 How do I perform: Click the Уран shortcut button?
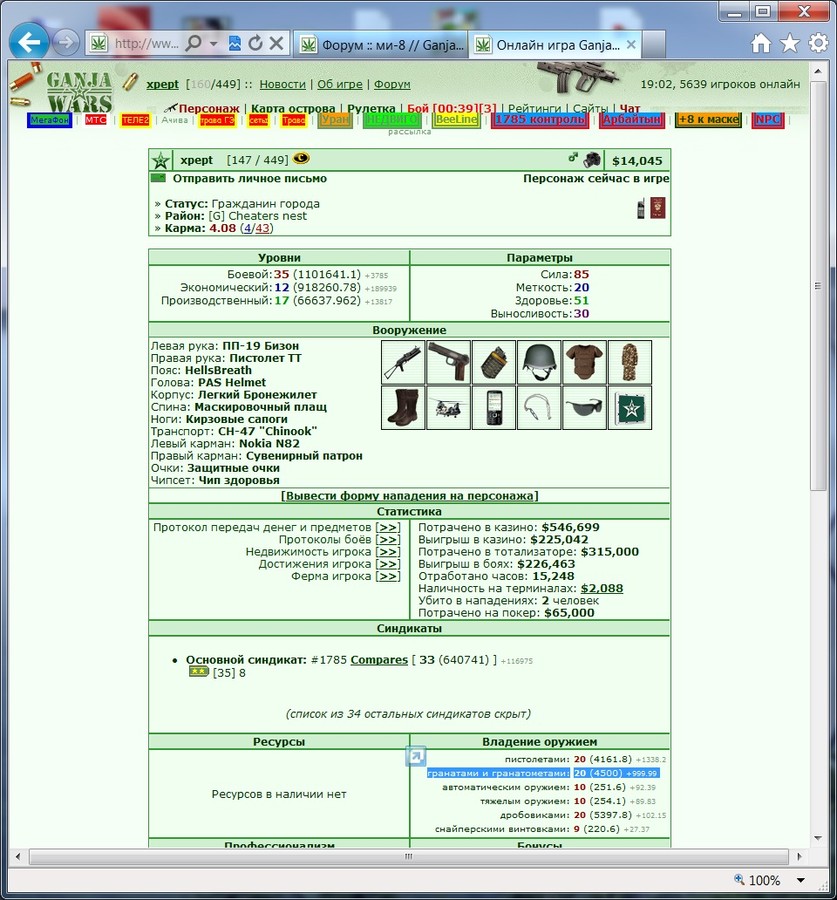pos(335,119)
